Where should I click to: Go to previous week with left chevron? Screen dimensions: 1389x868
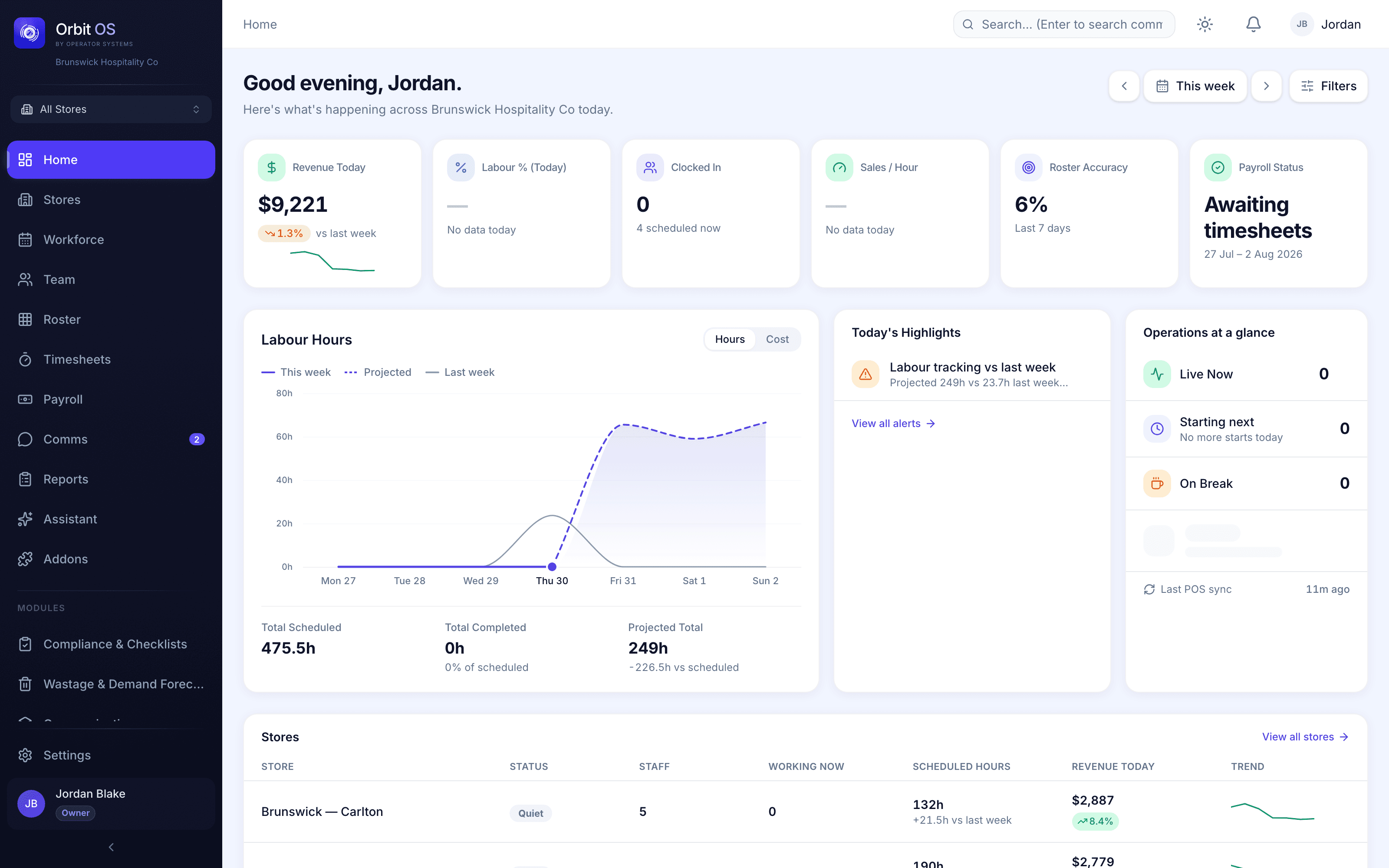point(1124,86)
